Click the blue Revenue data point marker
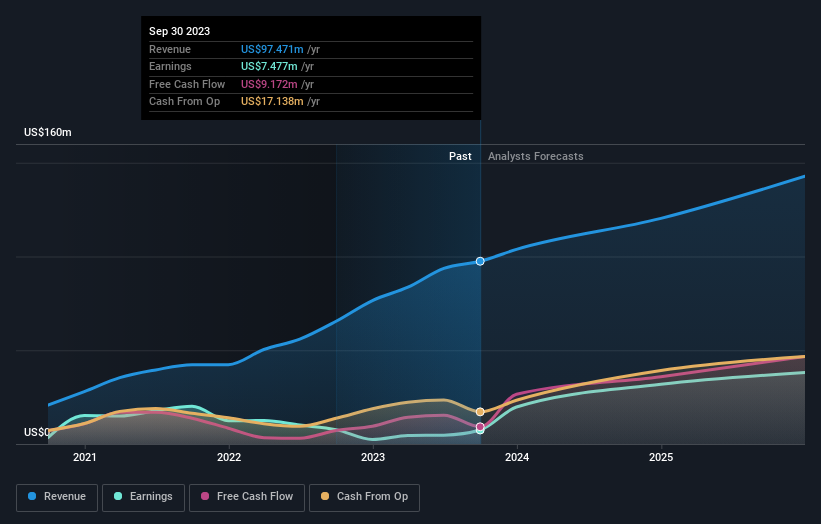This screenshot has height=524, width=821. tap(480, 261)
